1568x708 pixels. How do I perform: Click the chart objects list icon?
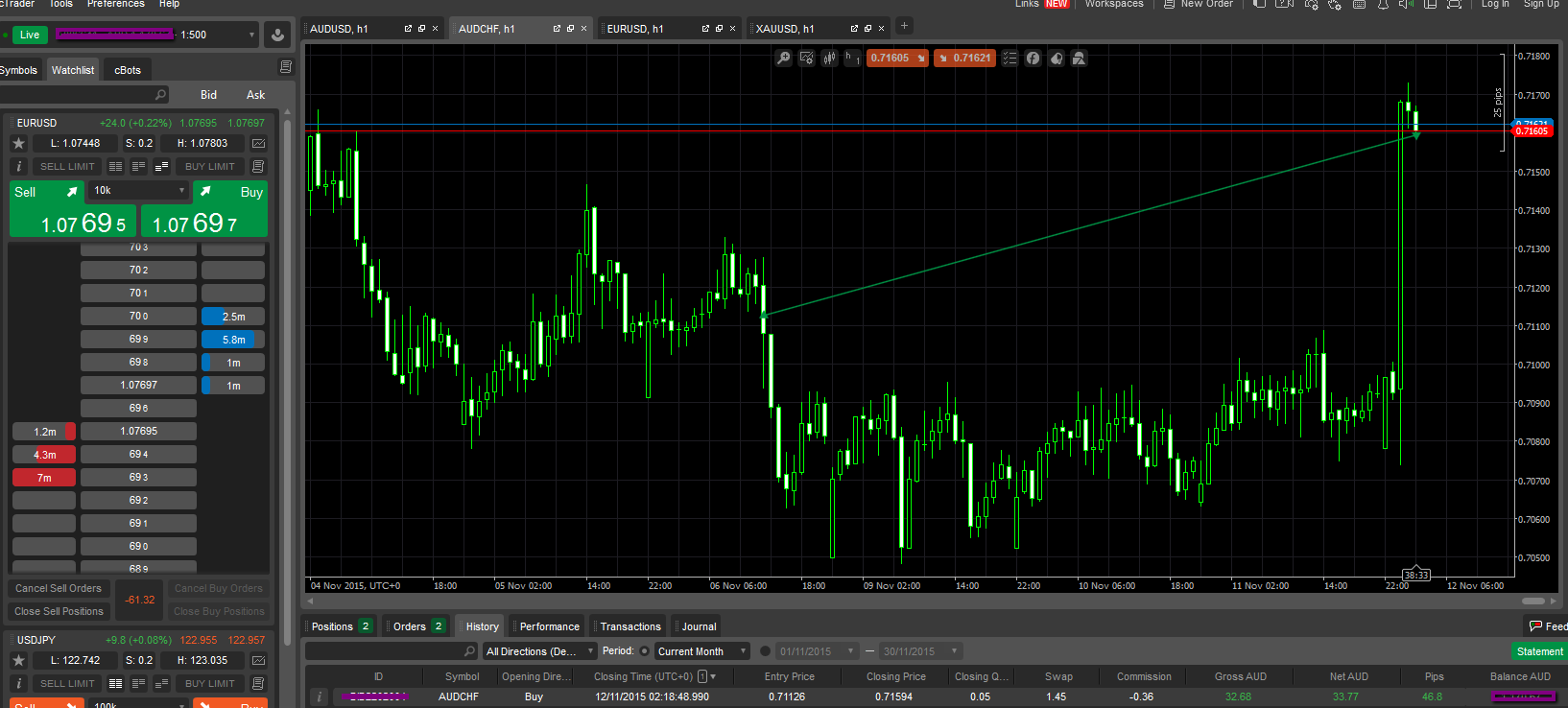1010,59
